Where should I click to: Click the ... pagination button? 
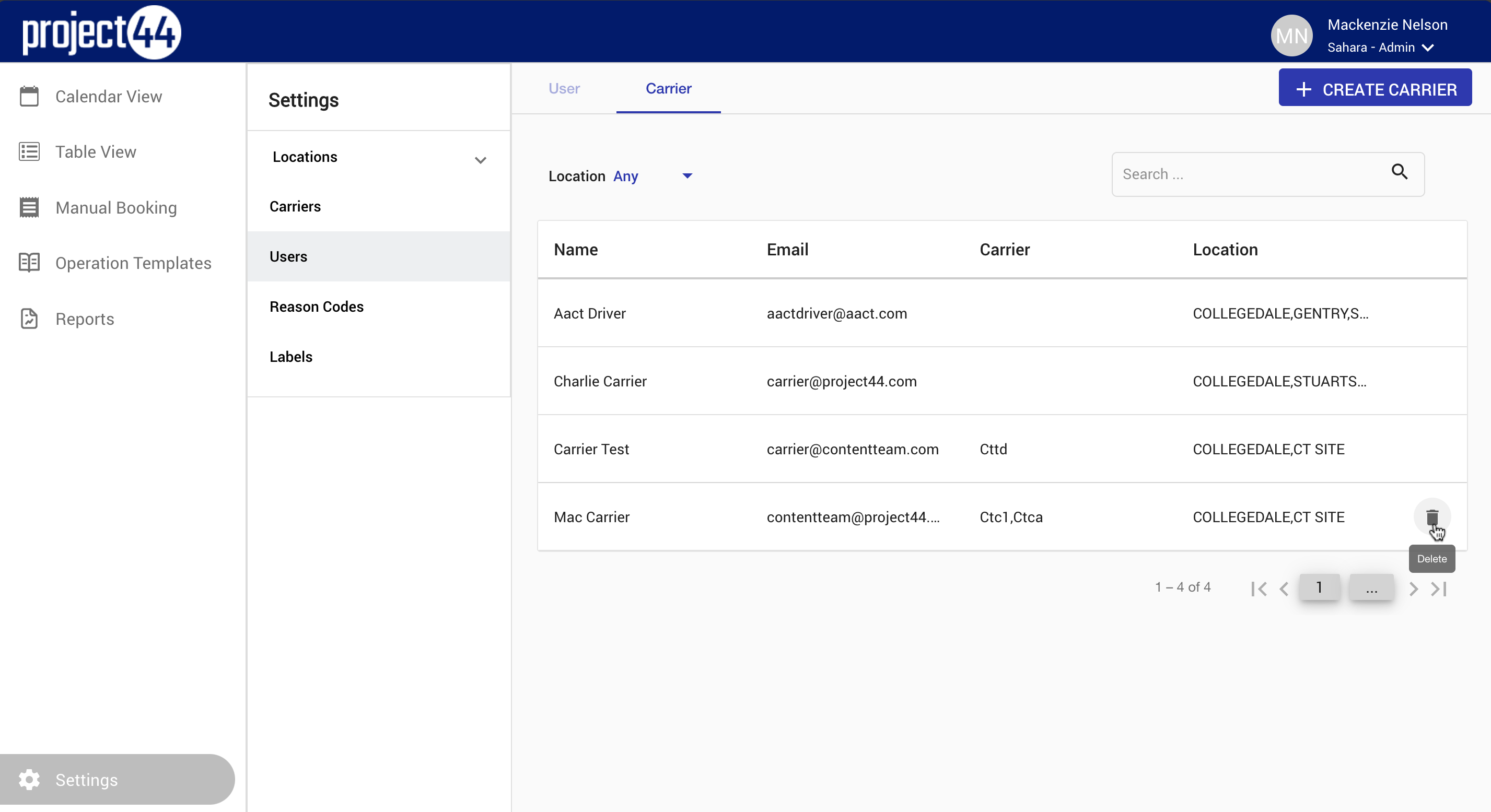pyautogui.click(x=1371, y=587)
